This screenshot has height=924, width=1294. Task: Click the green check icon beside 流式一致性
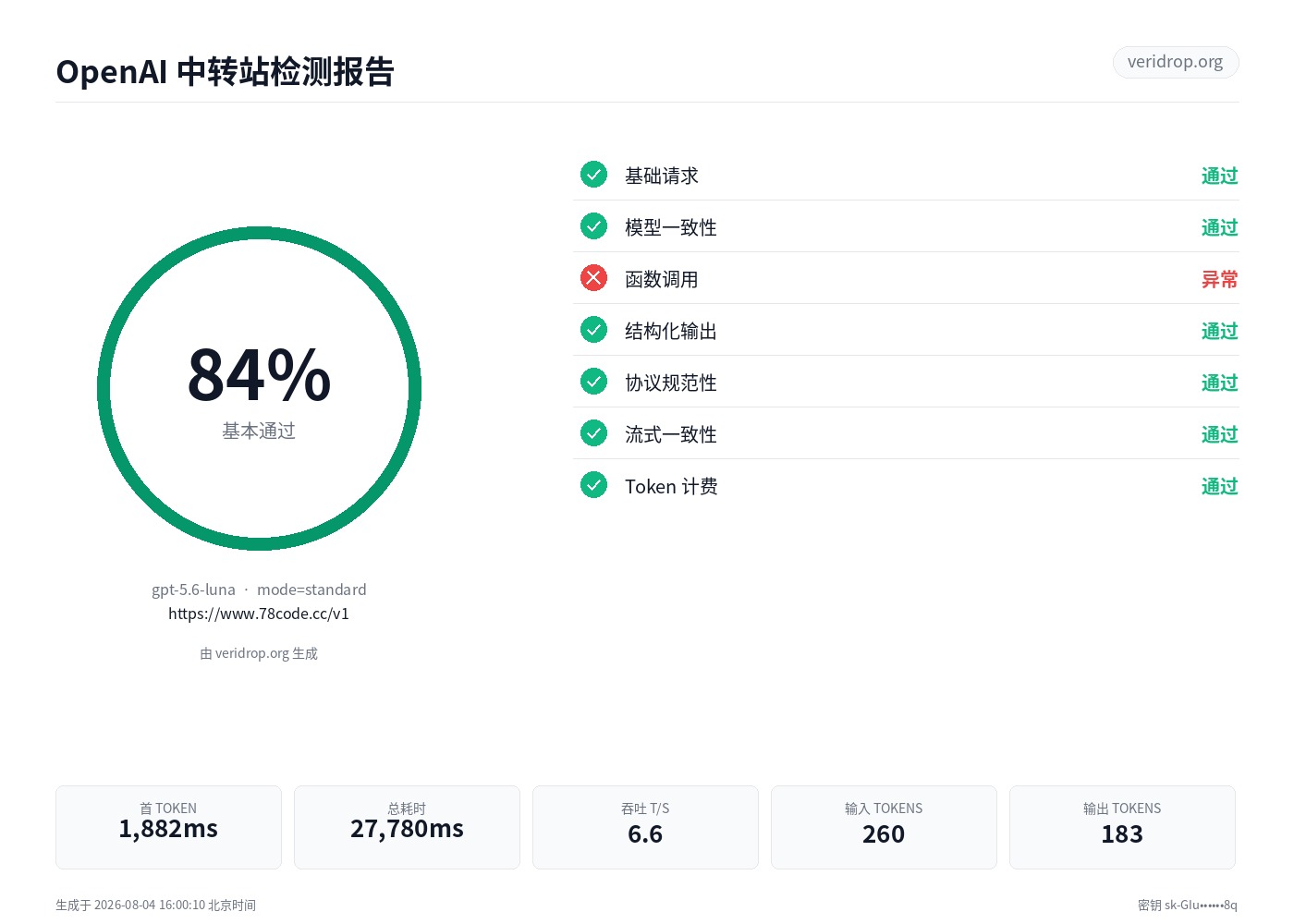[593, 432]
